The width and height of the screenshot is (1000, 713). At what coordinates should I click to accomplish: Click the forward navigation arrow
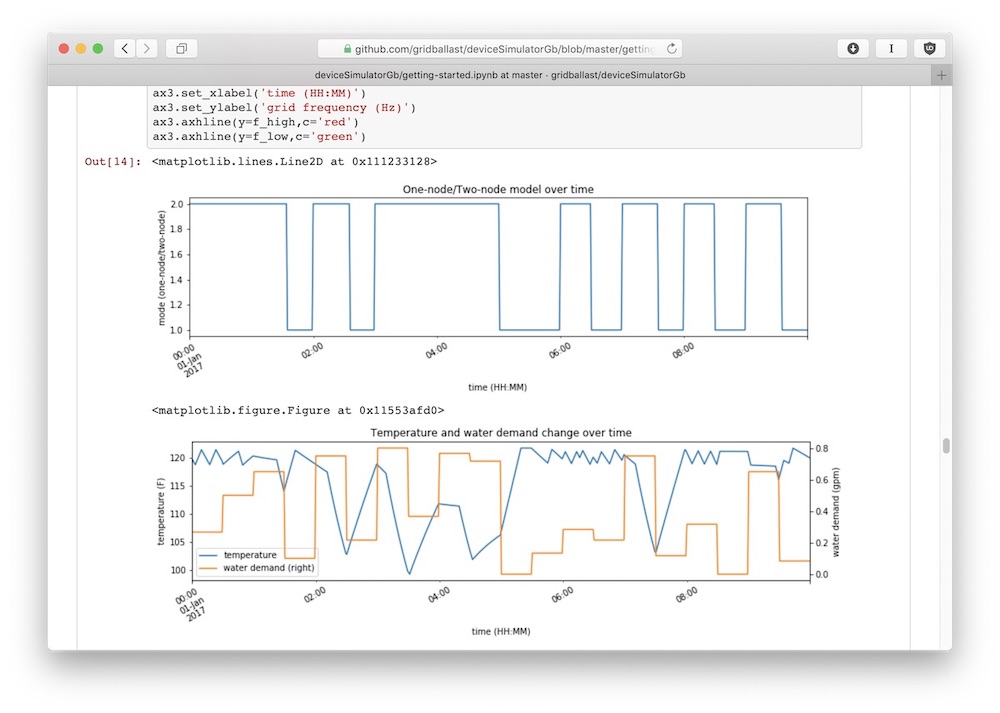tap(147, 48)
